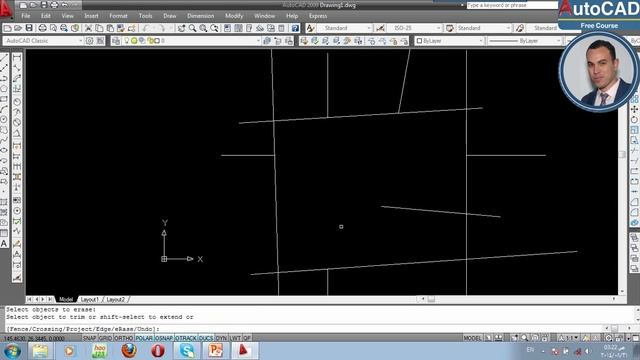Toggle DUCS in status bar
Screen dimensions: 640x360
coord(206,338)
